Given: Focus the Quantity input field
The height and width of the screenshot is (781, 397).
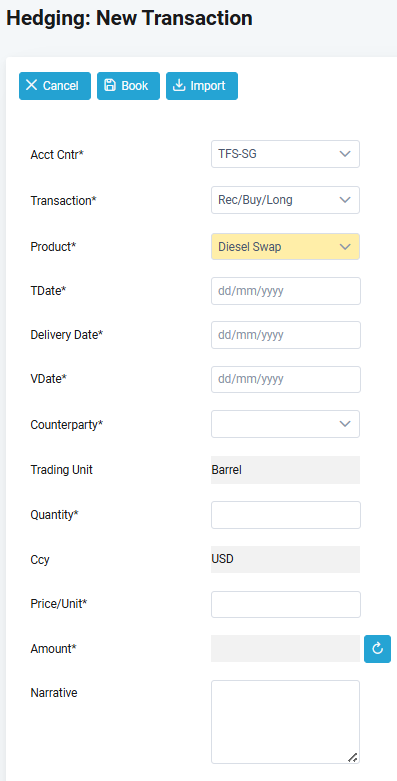Looking at the screenshot, I should pos(286,515).
